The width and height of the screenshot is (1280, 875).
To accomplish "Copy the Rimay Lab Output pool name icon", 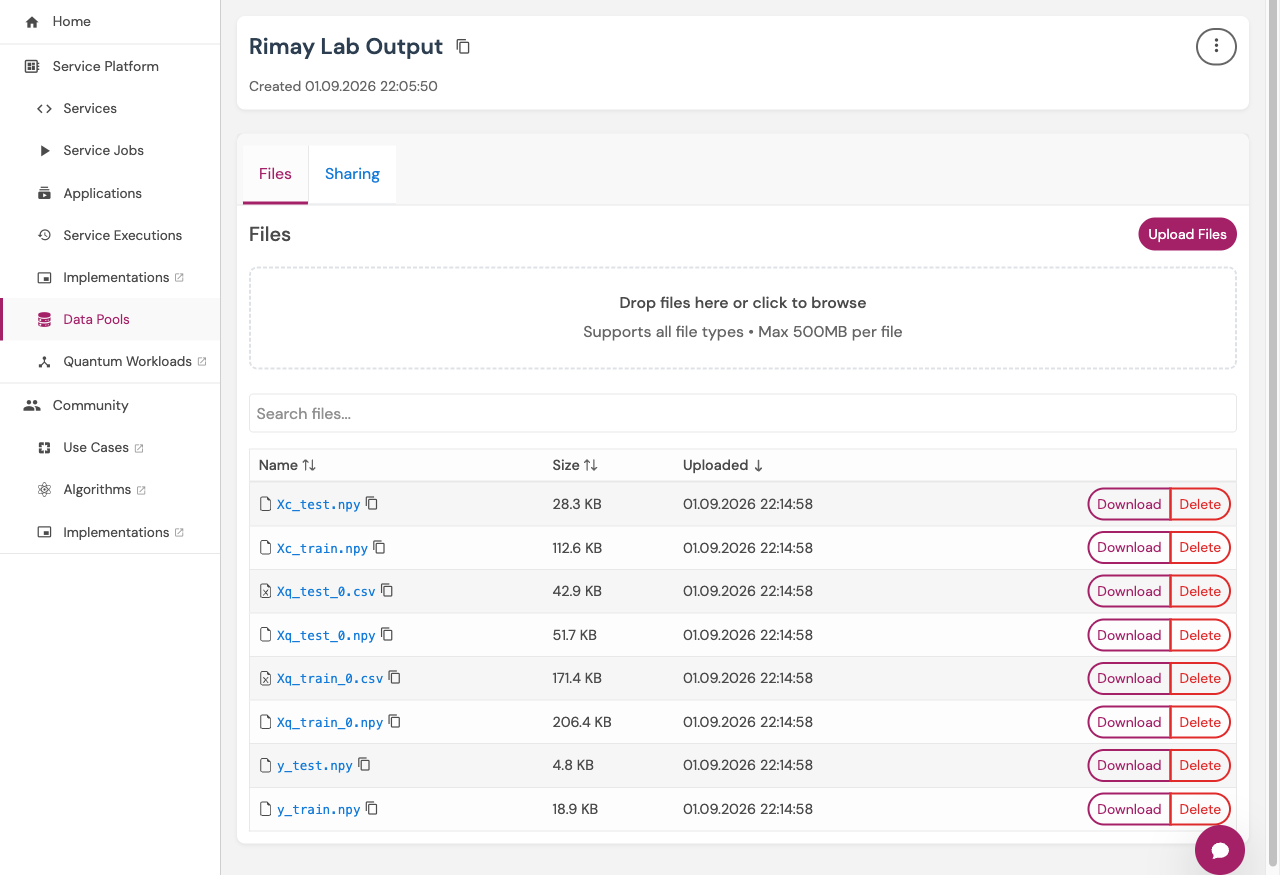I will tap(463, 47).
